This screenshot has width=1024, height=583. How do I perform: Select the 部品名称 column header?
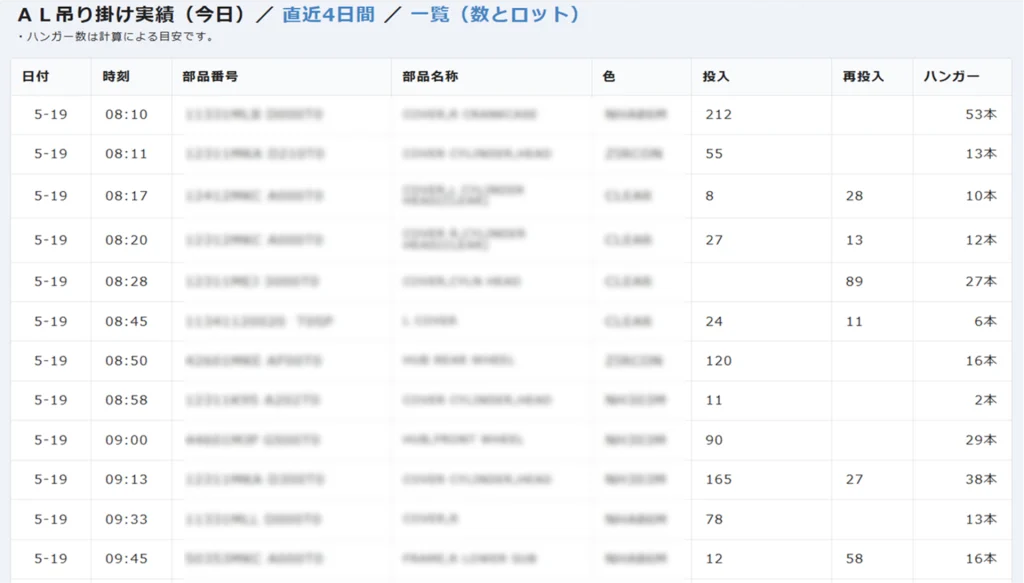click(430, 77)
